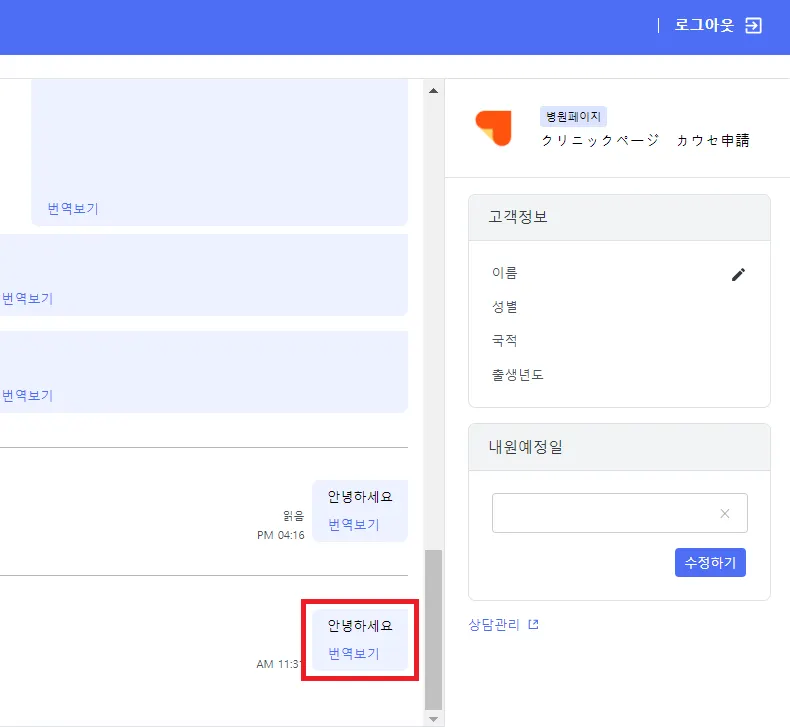This screenshot has width=790, height=727.
Task: Show translation for the PM 04:16 message
Action: click(x=354, y=525)
